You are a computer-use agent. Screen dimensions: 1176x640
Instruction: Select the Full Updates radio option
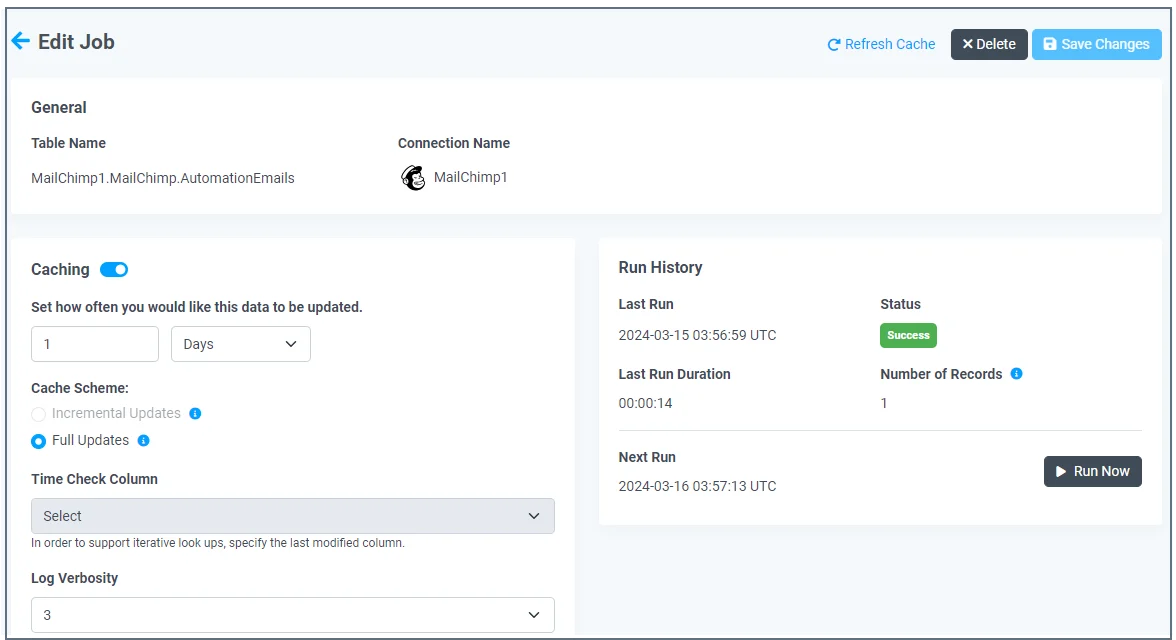(38, 441)
